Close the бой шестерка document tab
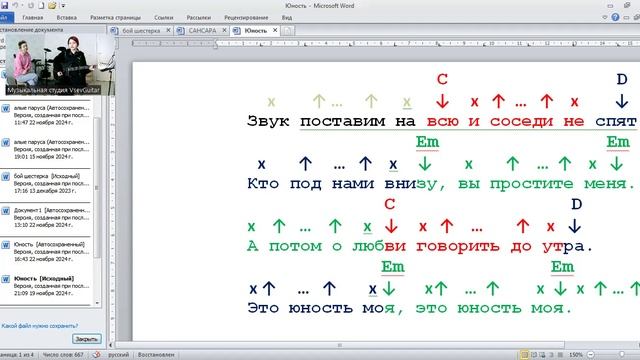Image resolution: width=640 pixels, height=360 pixels. point(168,30)
